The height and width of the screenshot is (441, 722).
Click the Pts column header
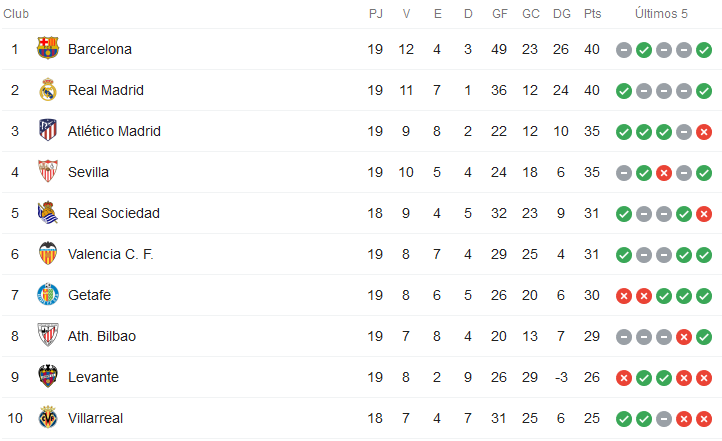592,14
